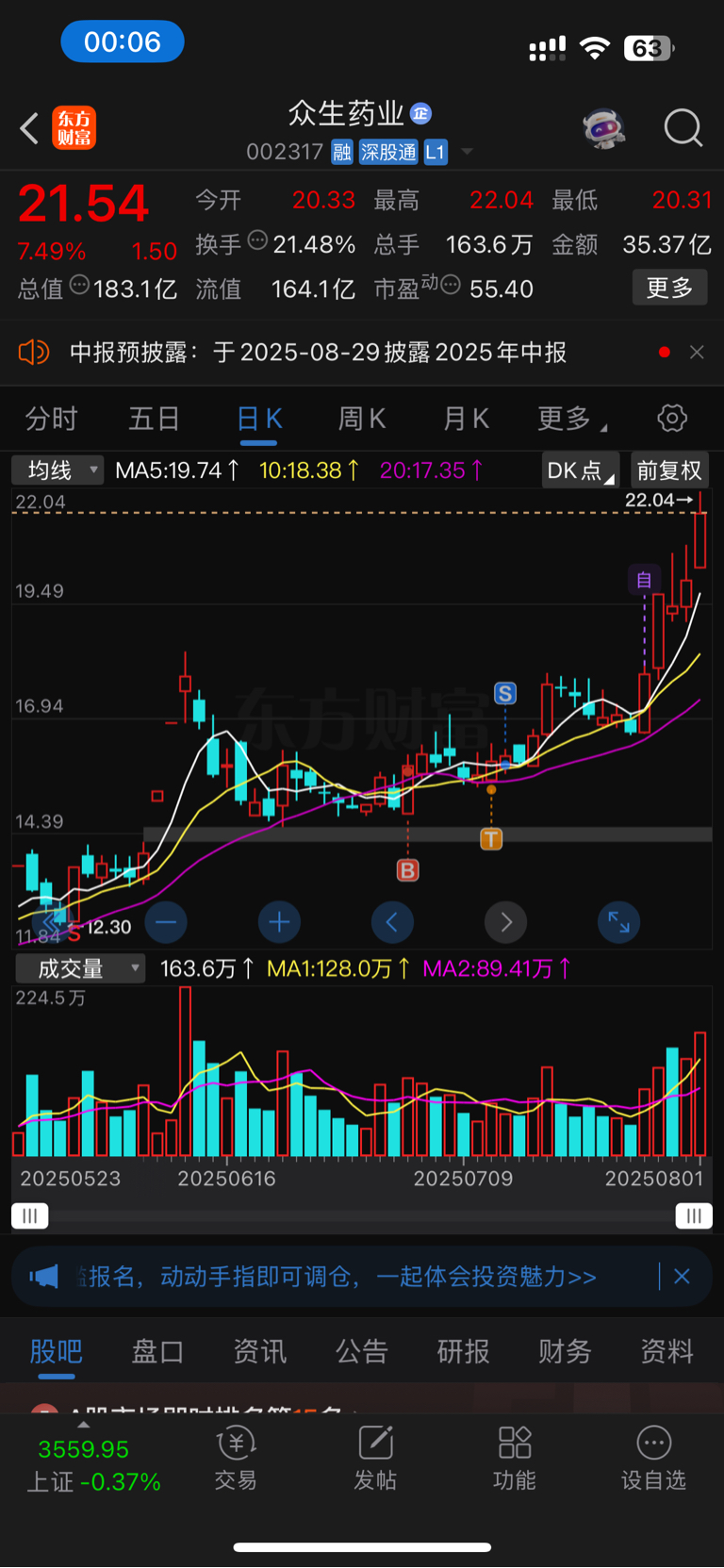The width and height of the screenshot is (724, 1568).
Task: Grab the left range slider handle
Action: (30, 1216)
